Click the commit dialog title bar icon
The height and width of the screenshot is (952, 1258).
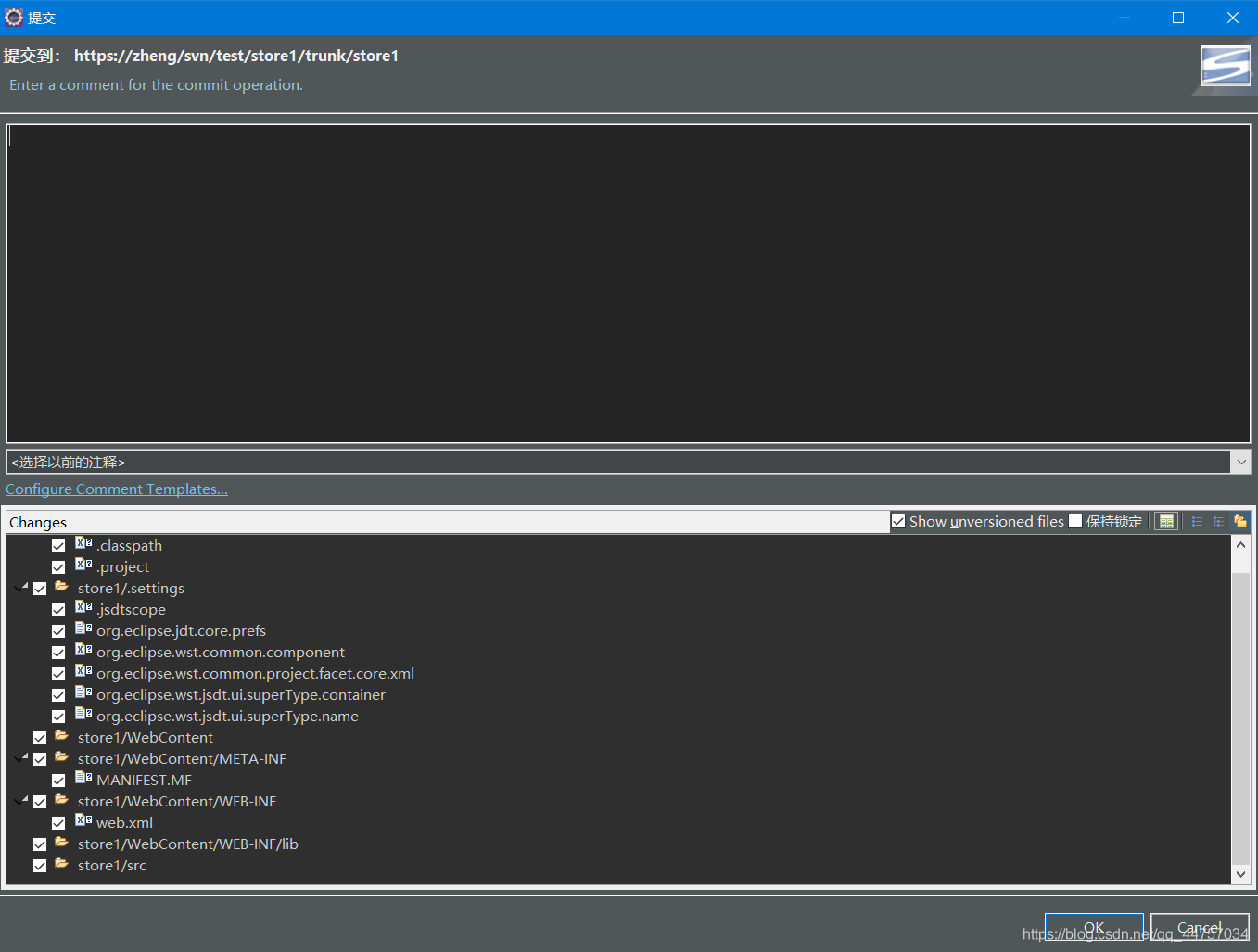(x=13, y=18)
